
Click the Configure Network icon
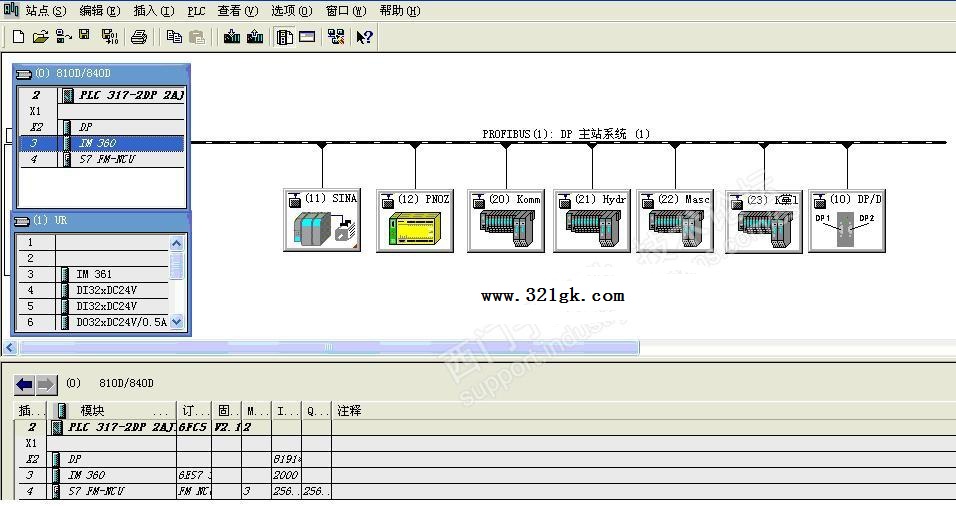pyautogui.click(x=336, y=37)
